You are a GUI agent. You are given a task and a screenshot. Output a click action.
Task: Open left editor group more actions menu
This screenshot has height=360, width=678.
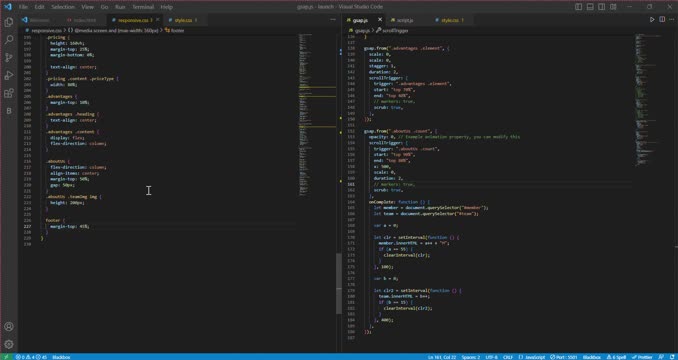333,20
